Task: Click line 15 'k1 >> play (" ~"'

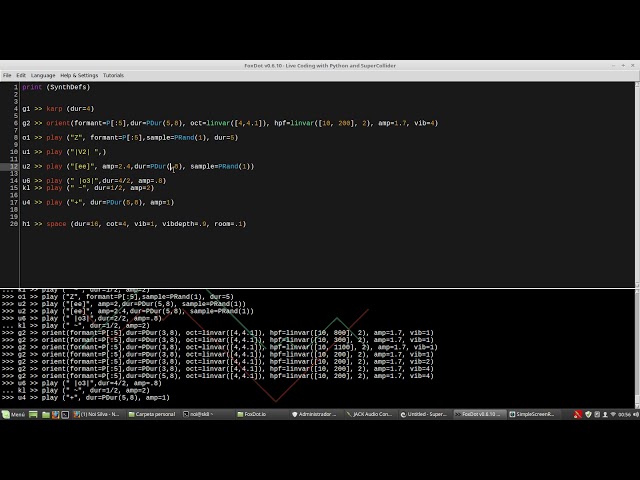Action: pos(88,188)
